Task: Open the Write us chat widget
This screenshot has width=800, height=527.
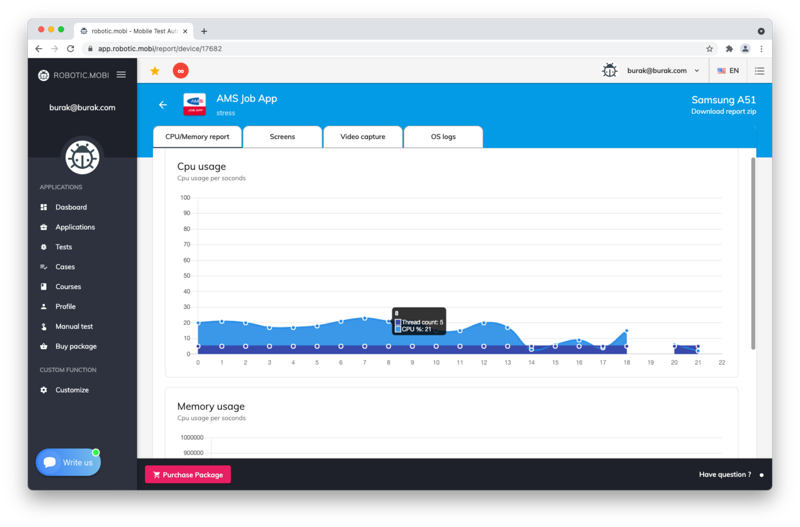Action: pos(68,463)
